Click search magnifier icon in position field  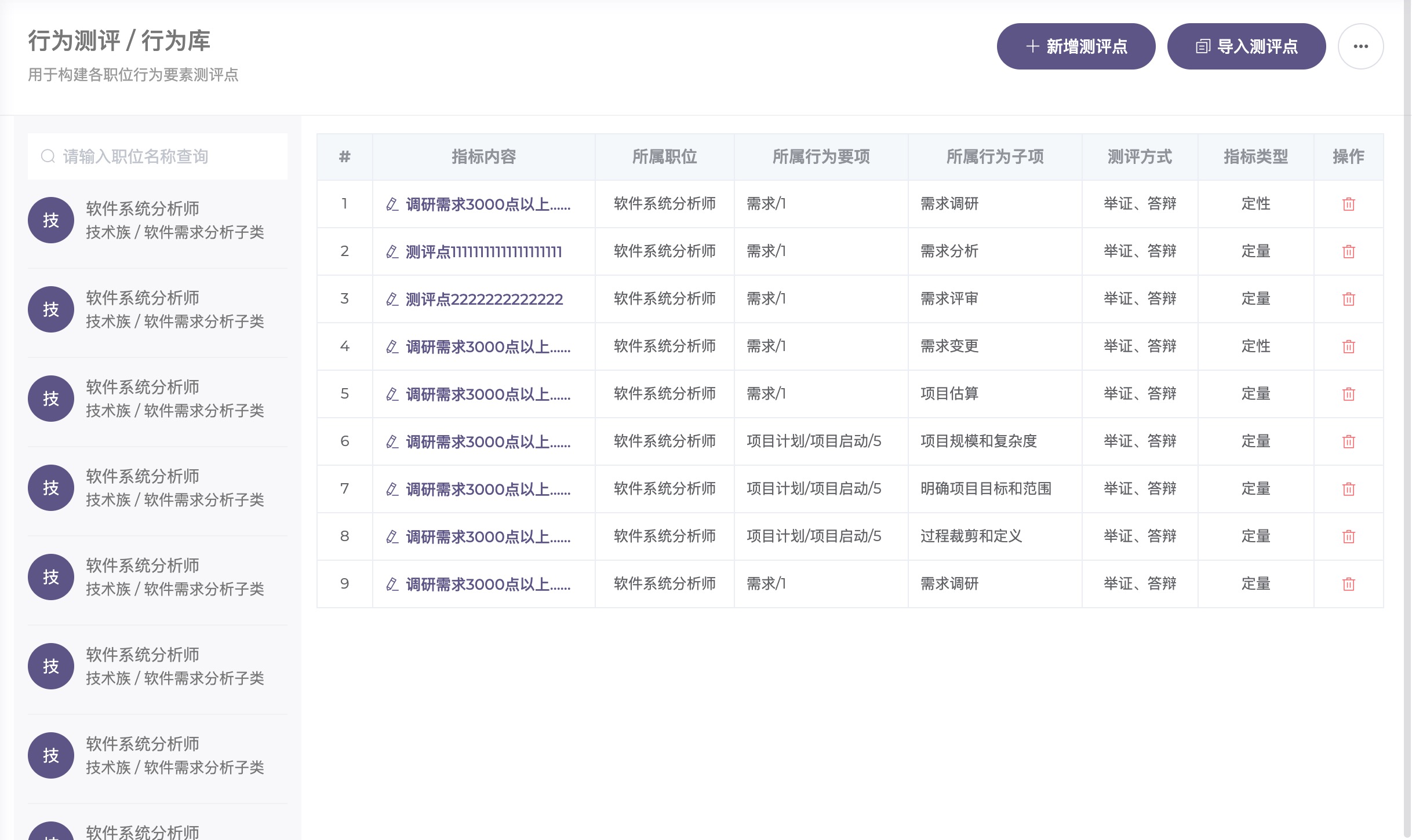point(48,156)
